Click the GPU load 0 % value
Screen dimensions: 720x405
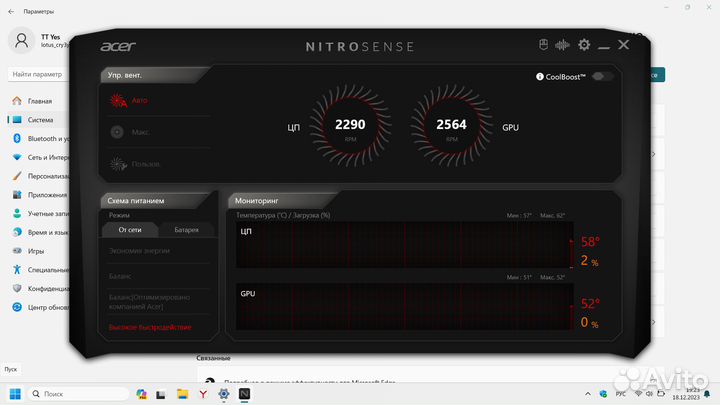[589, 322]
